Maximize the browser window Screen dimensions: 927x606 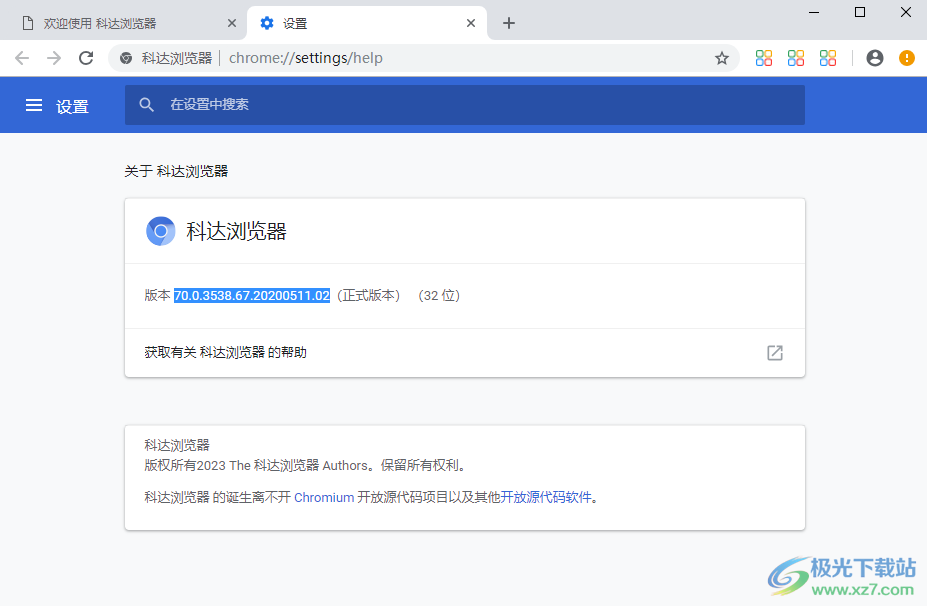tap(860, 12)
